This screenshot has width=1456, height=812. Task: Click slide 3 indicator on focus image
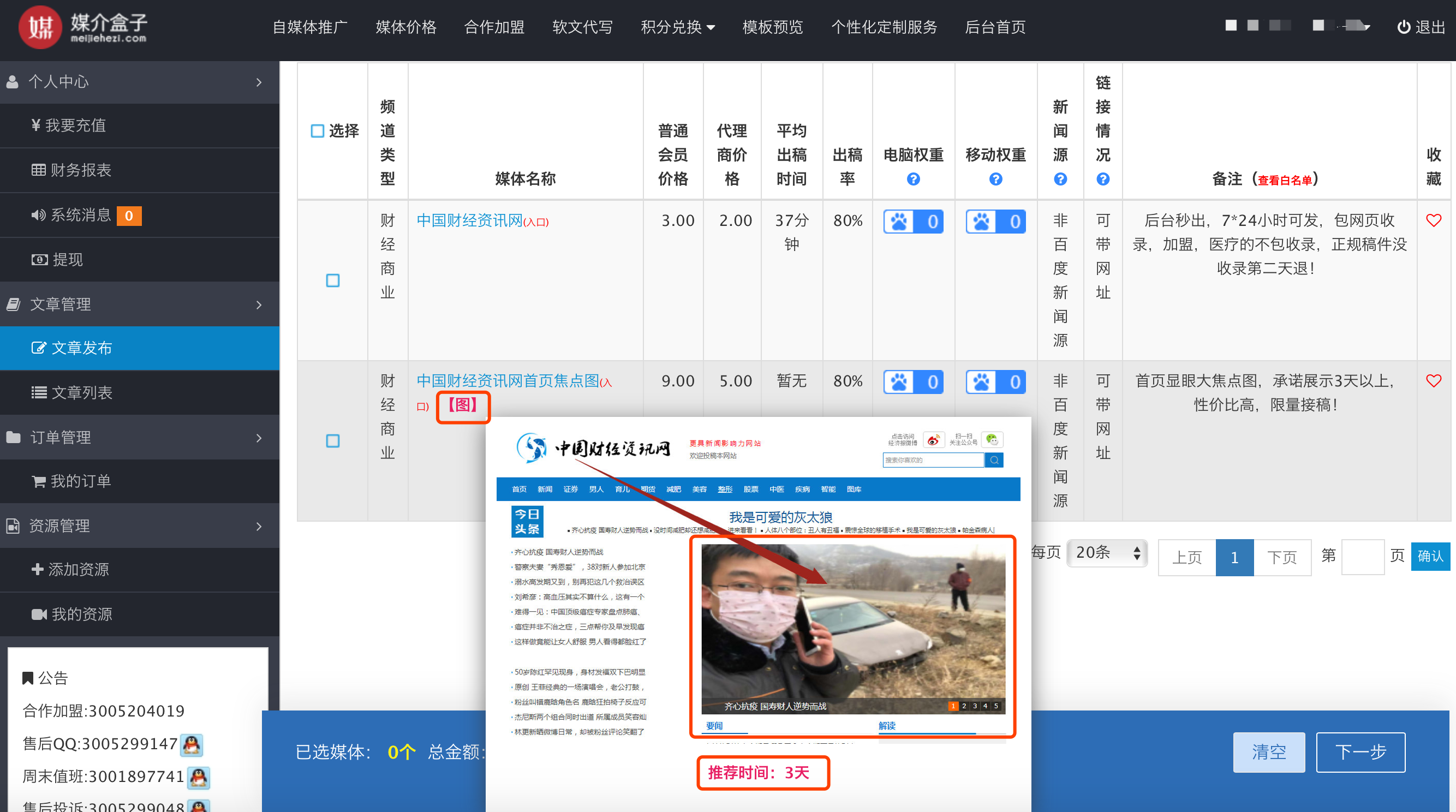pyautogui.click(x=975, y=706)
